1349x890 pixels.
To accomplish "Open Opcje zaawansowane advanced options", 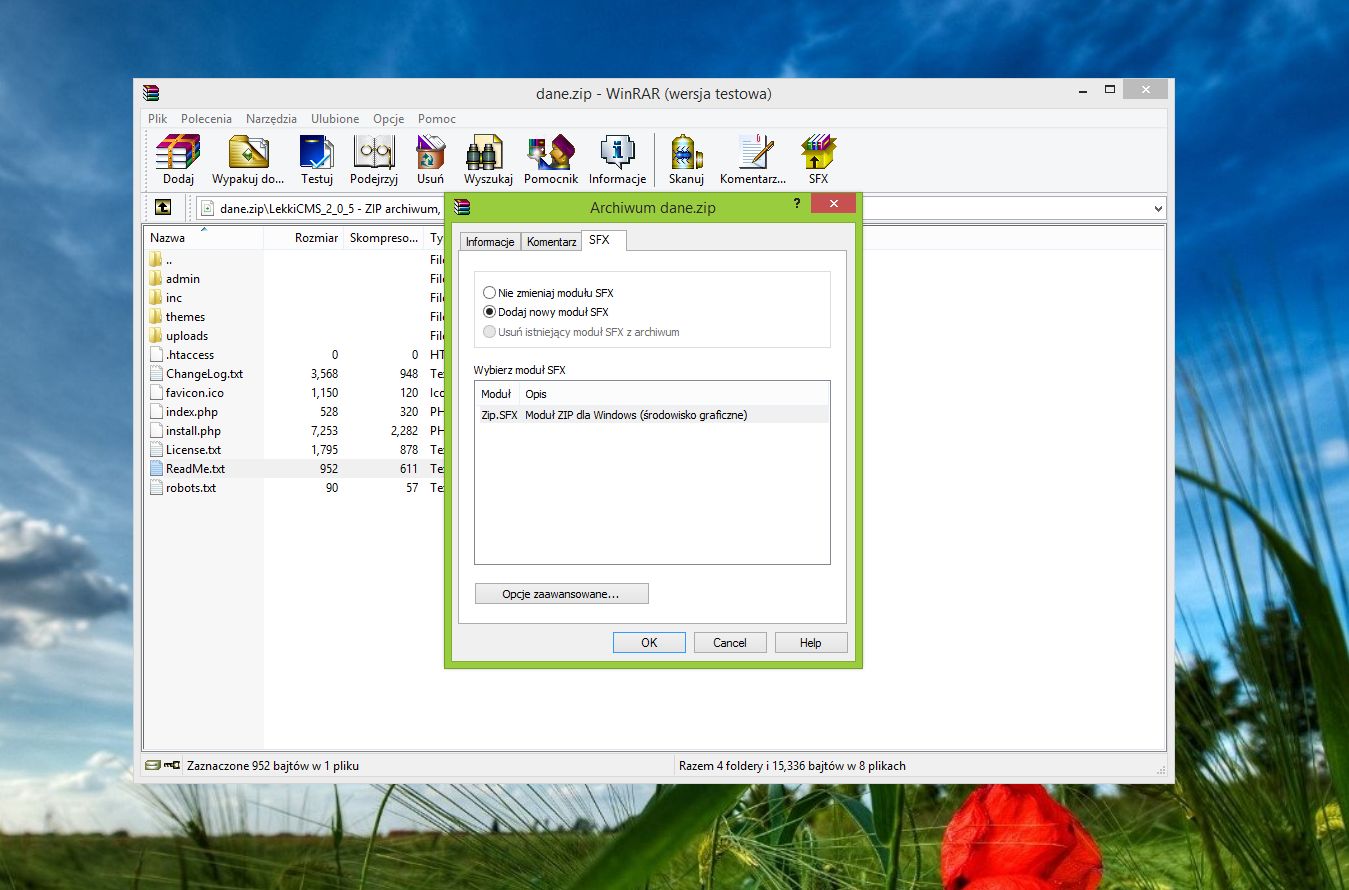I will (x=561, y=594).
